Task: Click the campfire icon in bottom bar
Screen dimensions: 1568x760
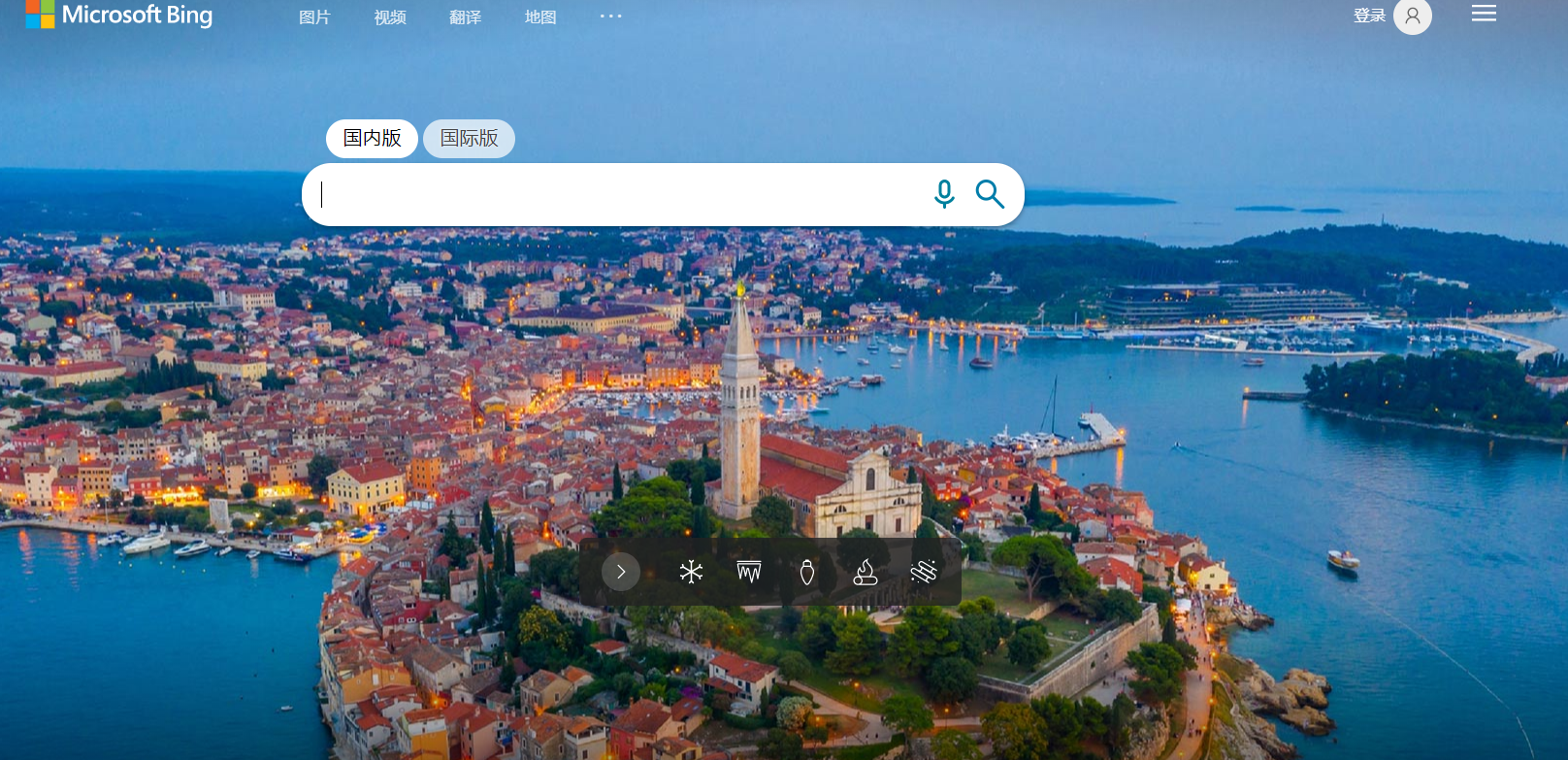Action: click(x=865, y=573)
